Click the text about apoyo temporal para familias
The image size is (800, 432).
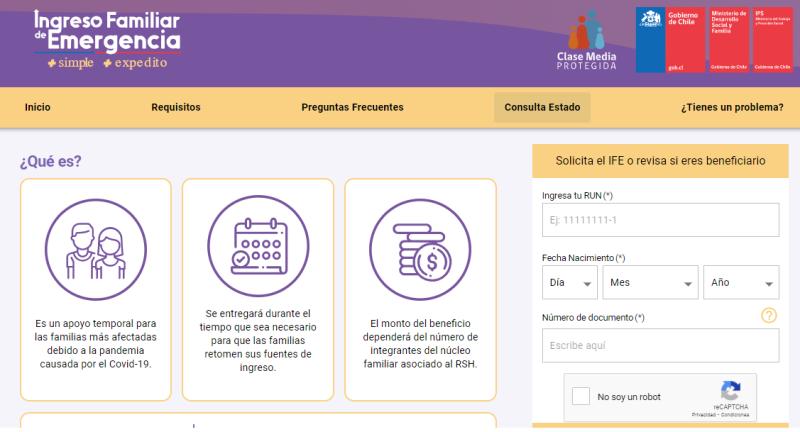(x=96, y=344)
